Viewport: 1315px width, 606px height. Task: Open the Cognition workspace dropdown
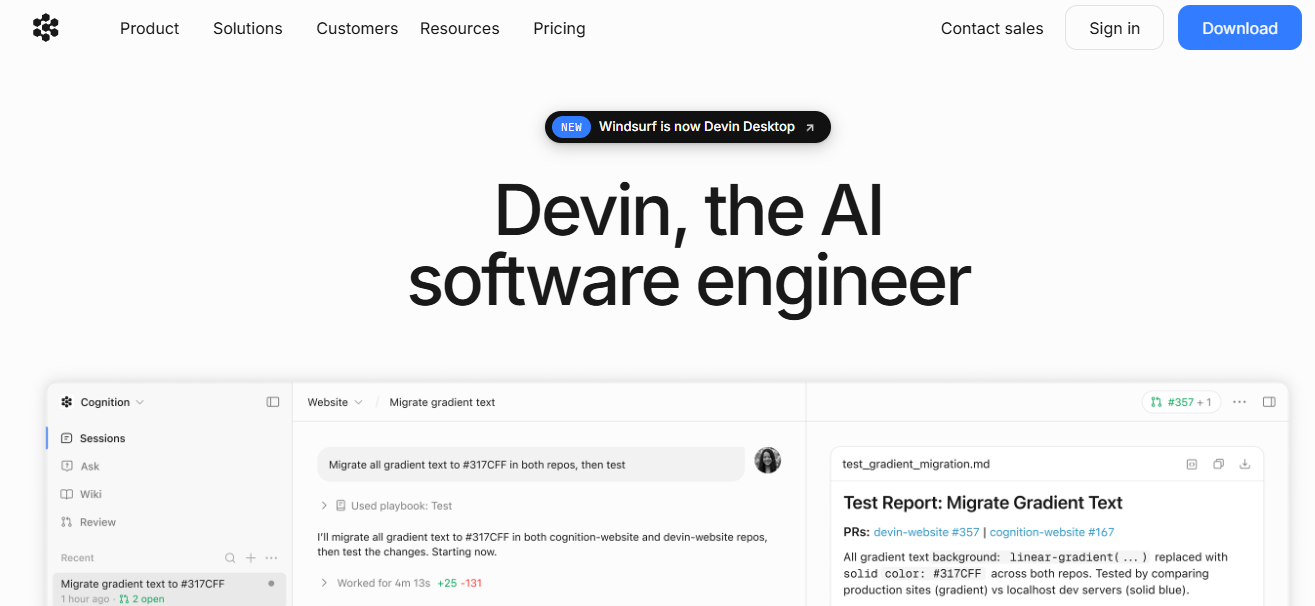pos(103,402)
